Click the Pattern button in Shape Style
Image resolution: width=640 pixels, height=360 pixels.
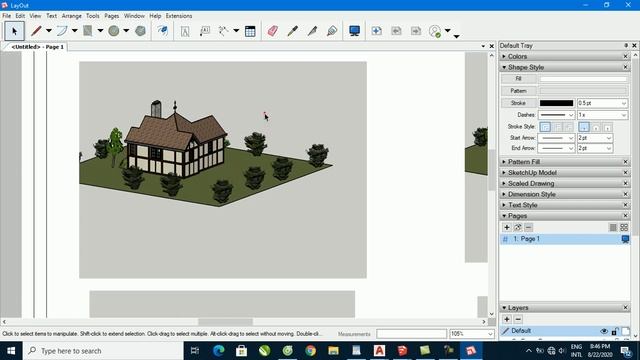tap(518, 91)
